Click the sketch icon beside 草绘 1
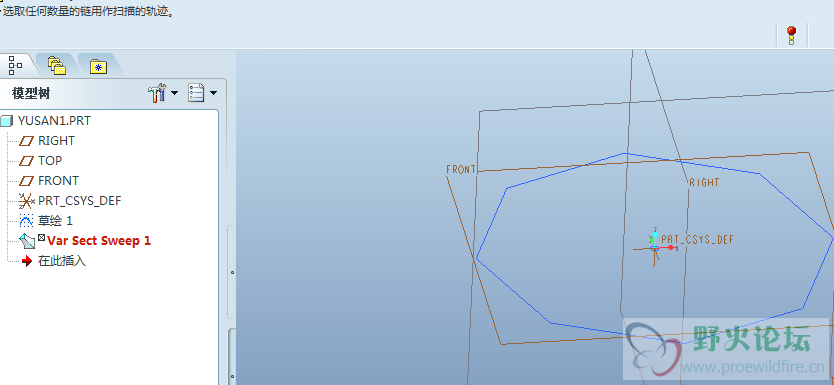The image size is (834, 385). coord(26,221)
